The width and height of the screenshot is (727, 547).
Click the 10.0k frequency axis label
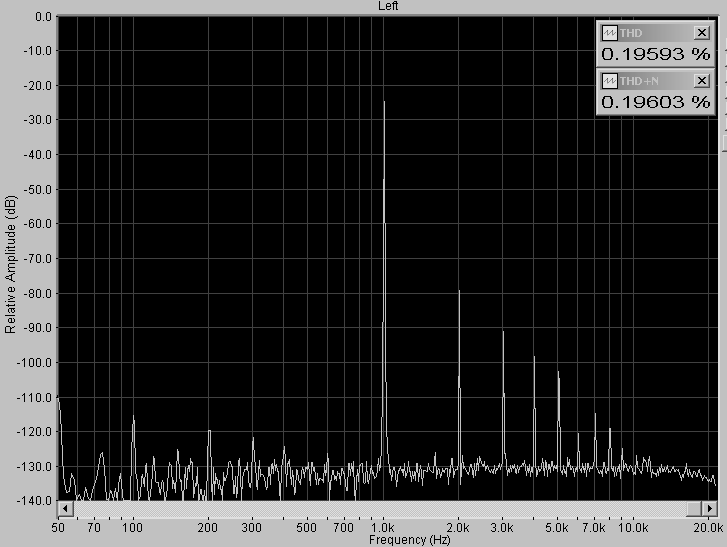pos(633,528)
